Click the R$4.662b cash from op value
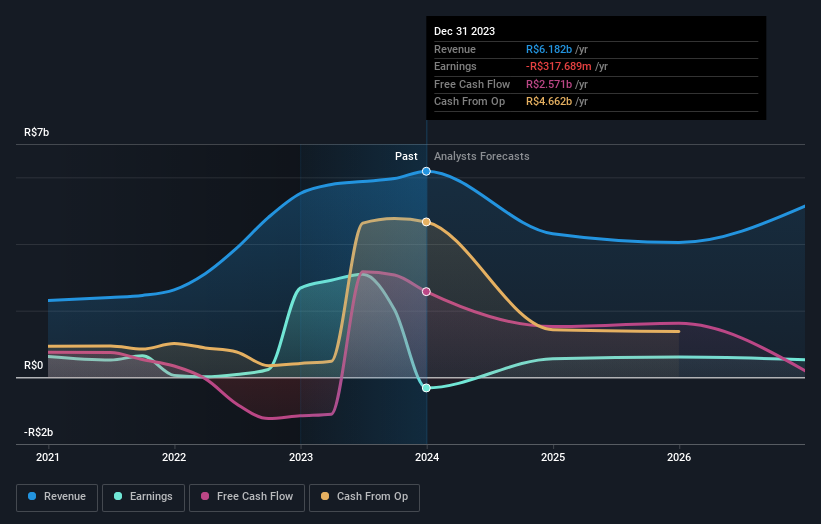This screenshot has width=821, height=524. tap(549, 102)
